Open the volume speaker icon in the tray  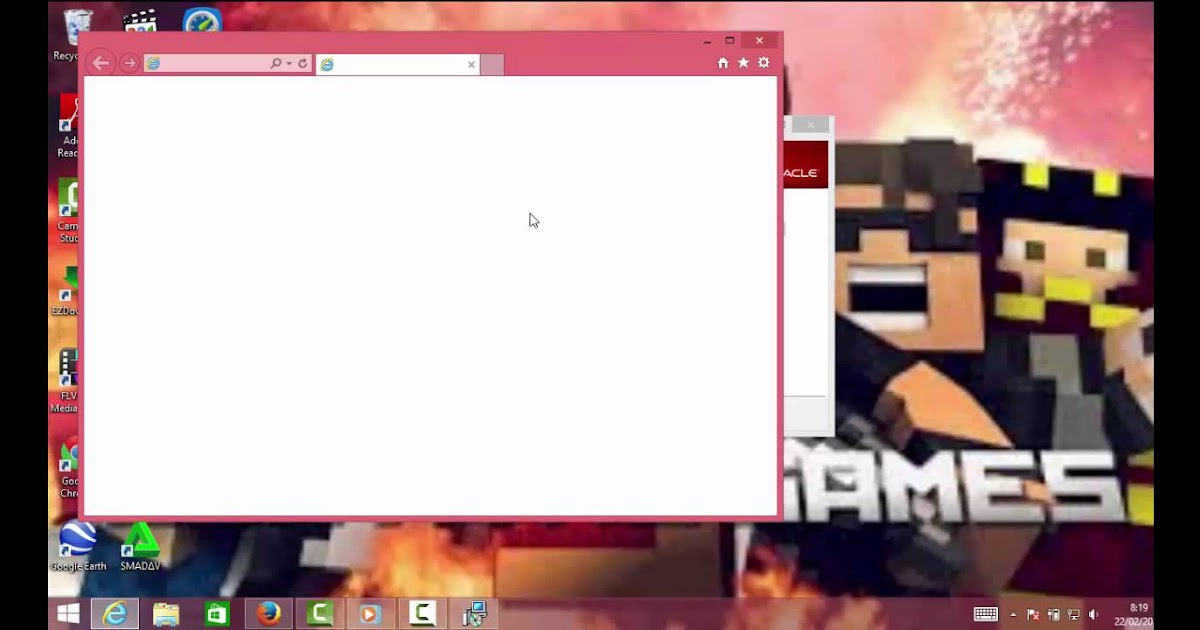1093,615
